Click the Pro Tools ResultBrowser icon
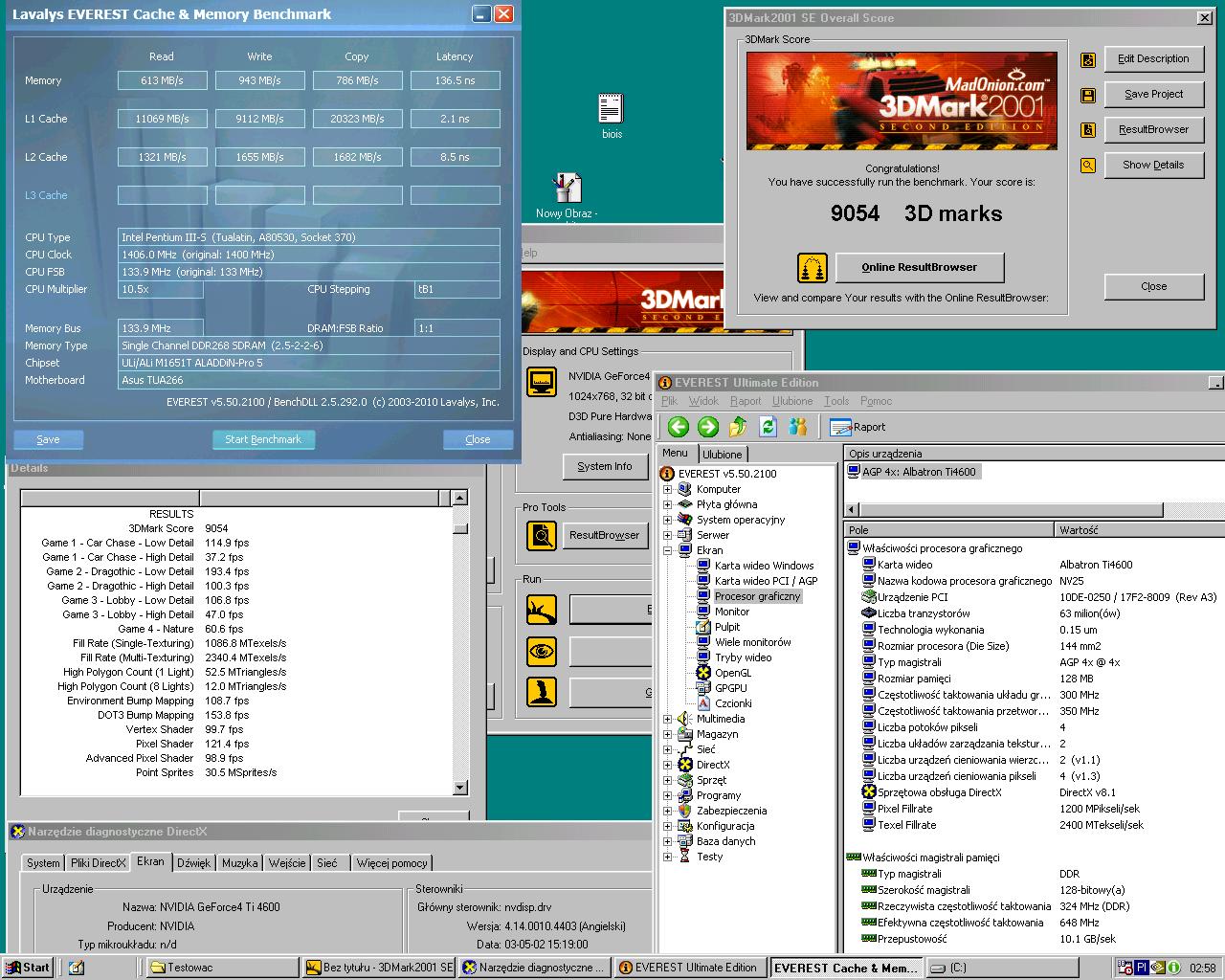The width and height of the screenshot is (1225, 980). (542, 535)
